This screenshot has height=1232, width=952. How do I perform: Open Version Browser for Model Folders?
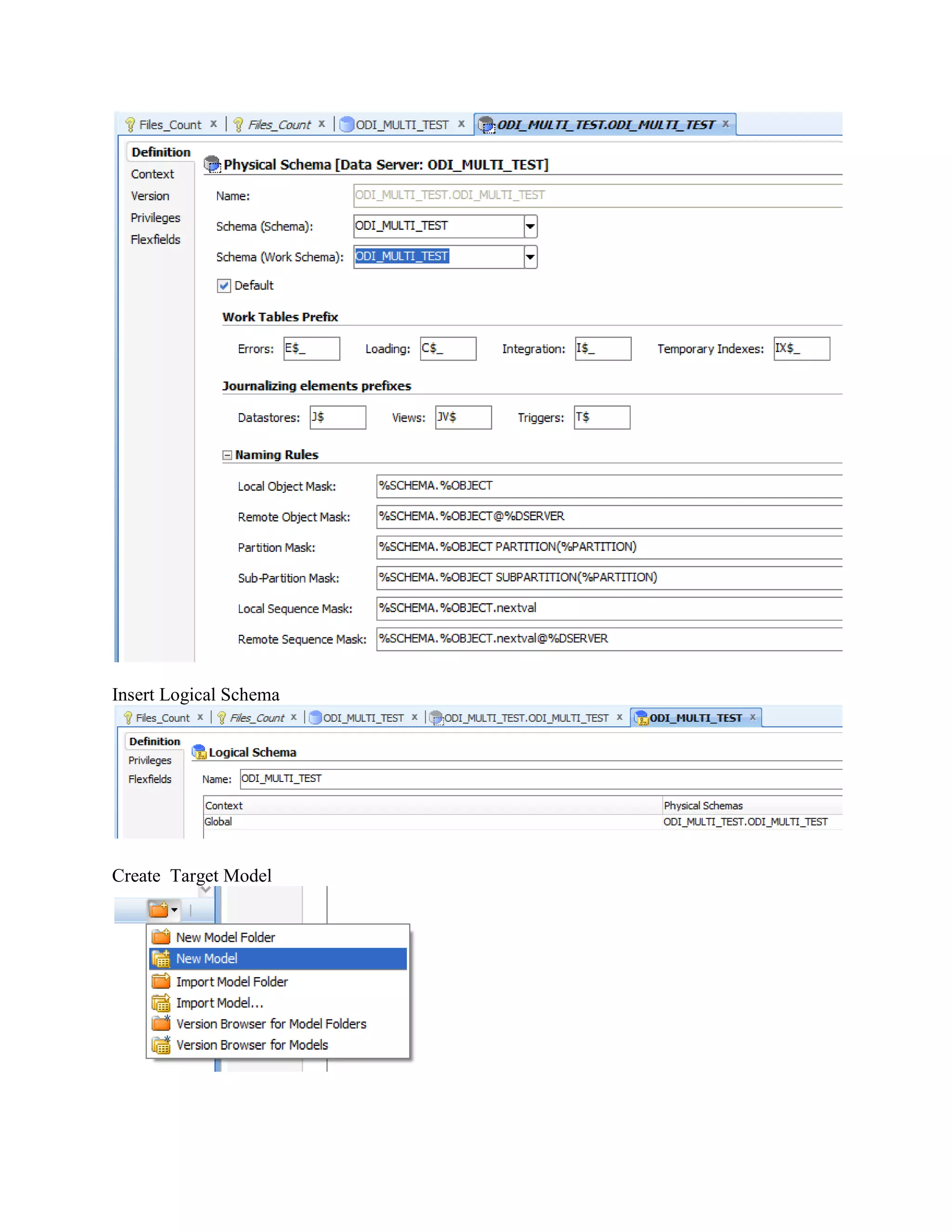coord(278,1024)
